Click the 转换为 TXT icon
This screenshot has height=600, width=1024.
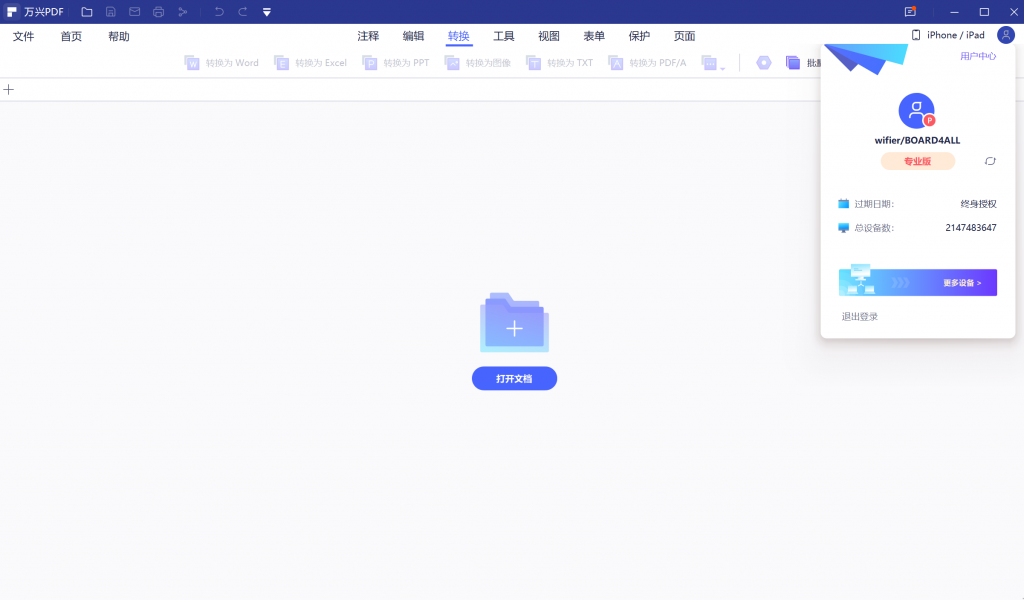534,63
